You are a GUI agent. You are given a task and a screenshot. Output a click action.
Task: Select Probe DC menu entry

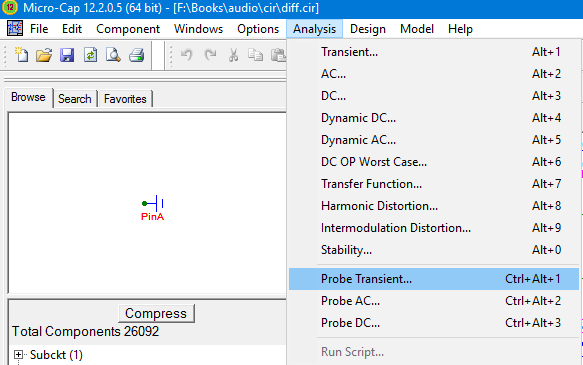coord(434,323)
